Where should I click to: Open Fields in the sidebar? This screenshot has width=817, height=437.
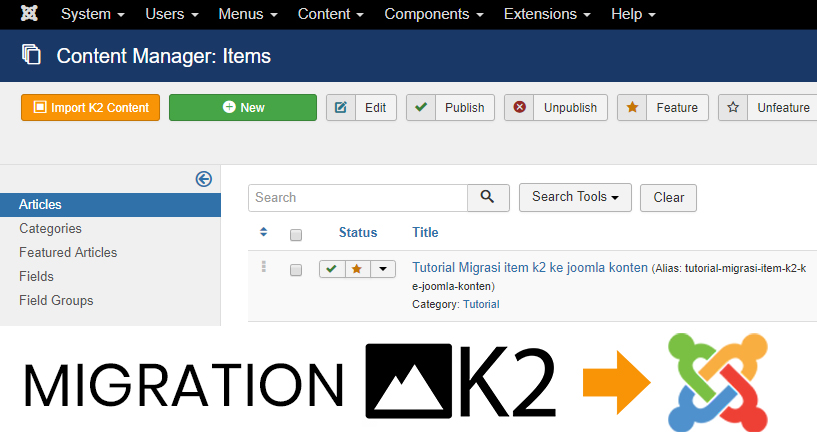[36, 277]
